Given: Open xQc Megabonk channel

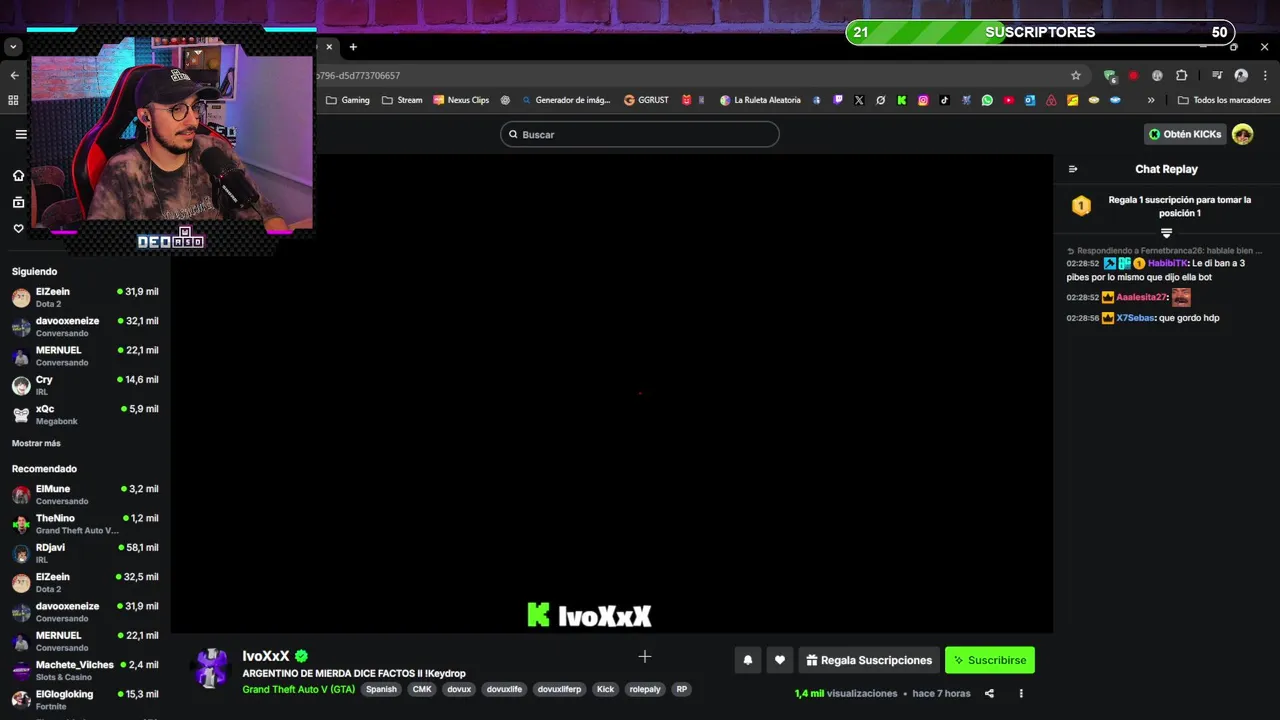Looking at the screenshot, I should point(85,414).
